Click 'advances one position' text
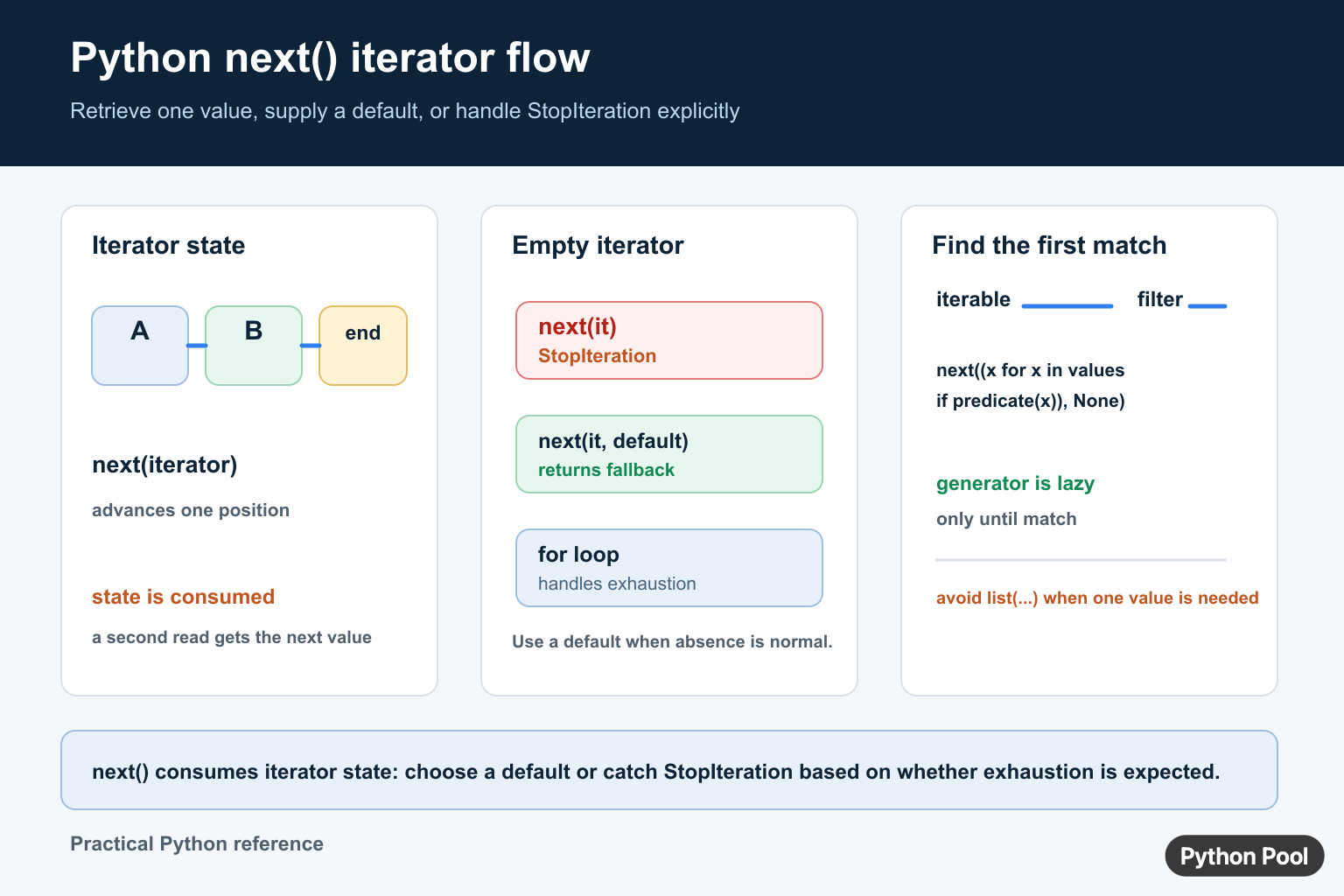The image size is (1344, 896). click(x=191, y=510)
